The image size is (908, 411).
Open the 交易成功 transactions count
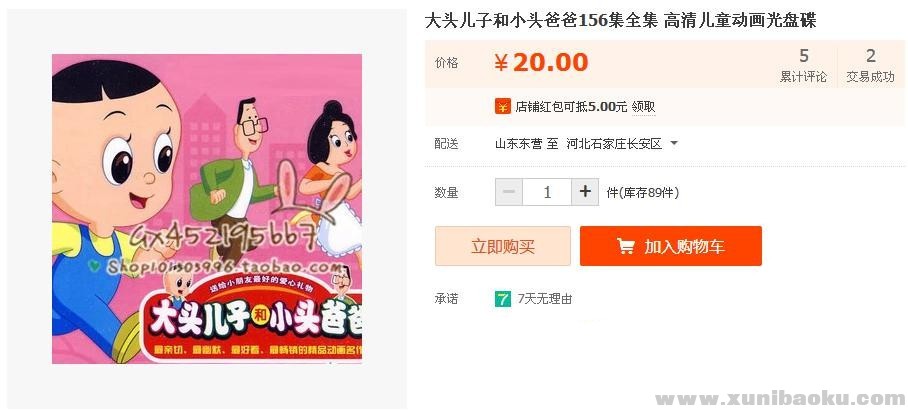[x=870, y=65]
